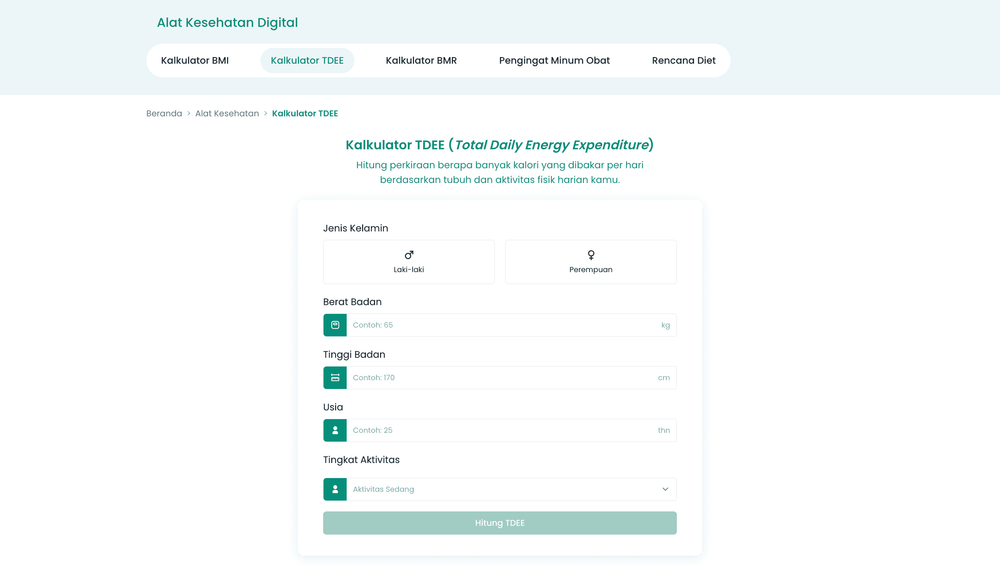Click the Kalkulator TDEE page heading
This screenshot has width=1000, height=566.
[x=499, y=145]
